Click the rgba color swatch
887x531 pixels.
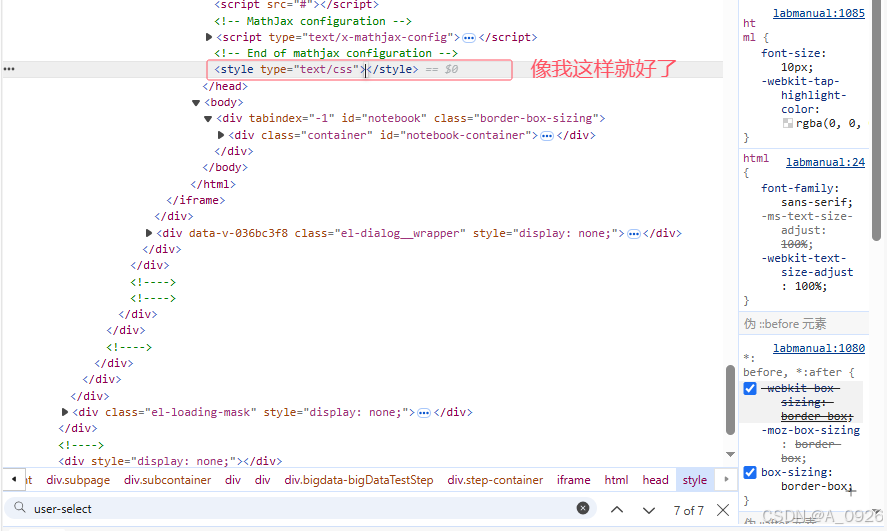[x=787, y=123]
